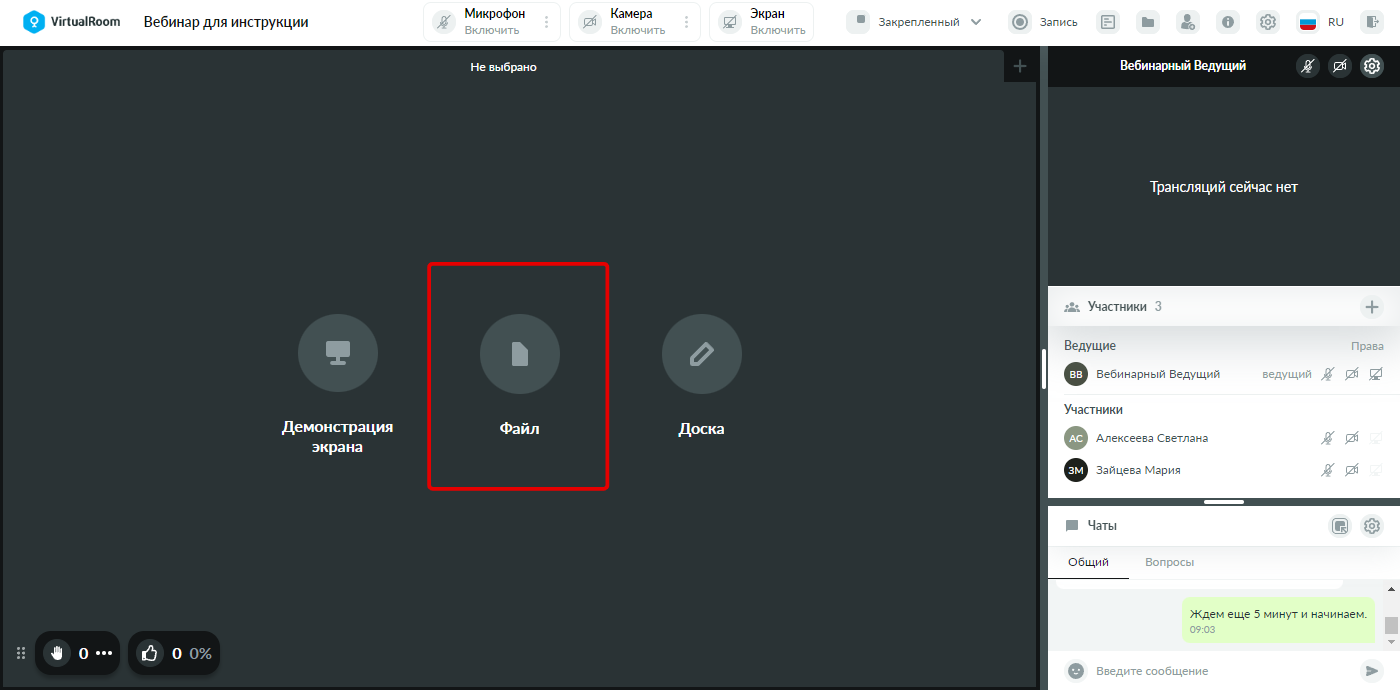
Task: Open the user access icon in top bar
Action: pos(1187,22)
